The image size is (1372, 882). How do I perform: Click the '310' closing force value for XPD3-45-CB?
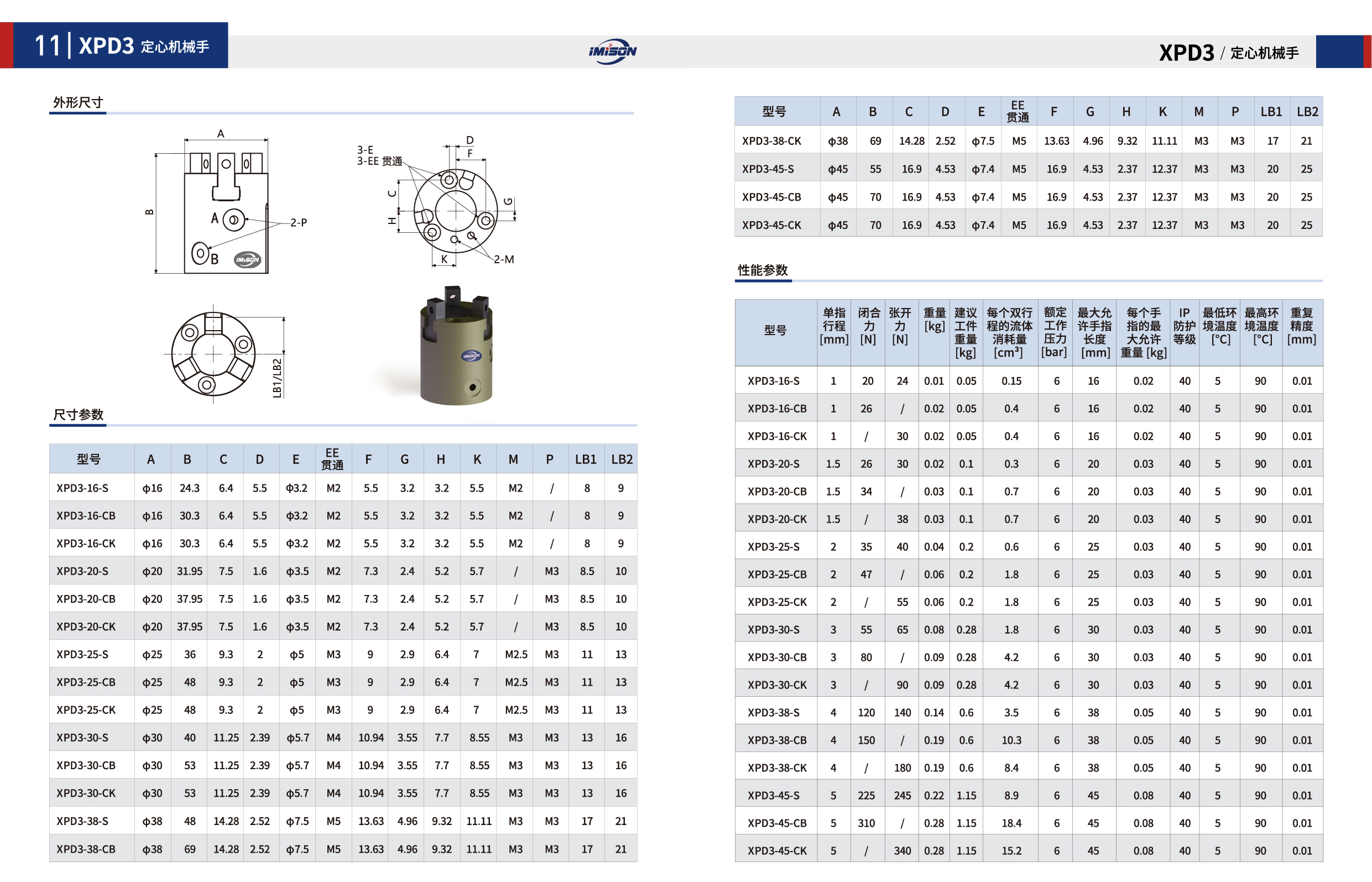coord(866,823)
